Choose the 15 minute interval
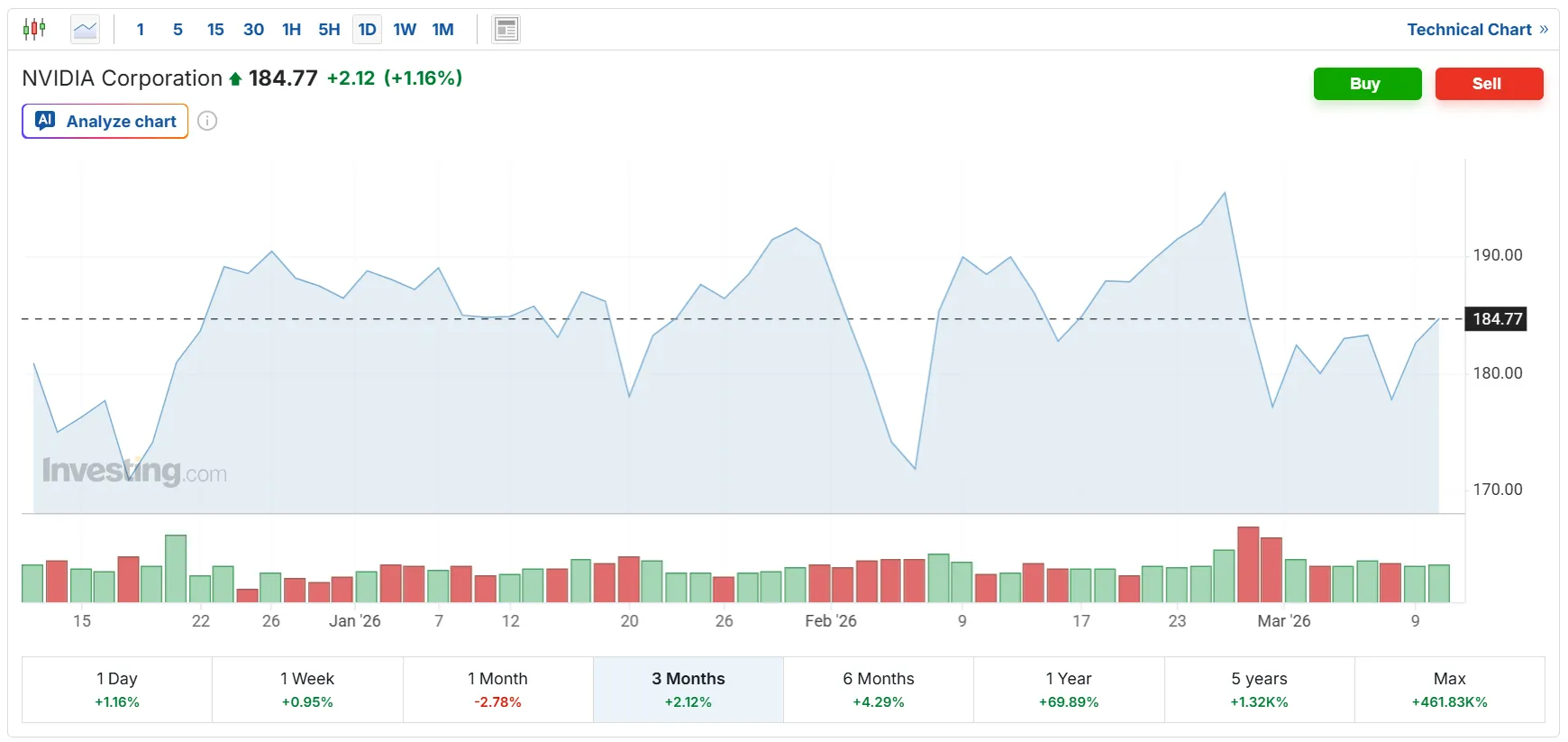 tap(215, 30)
